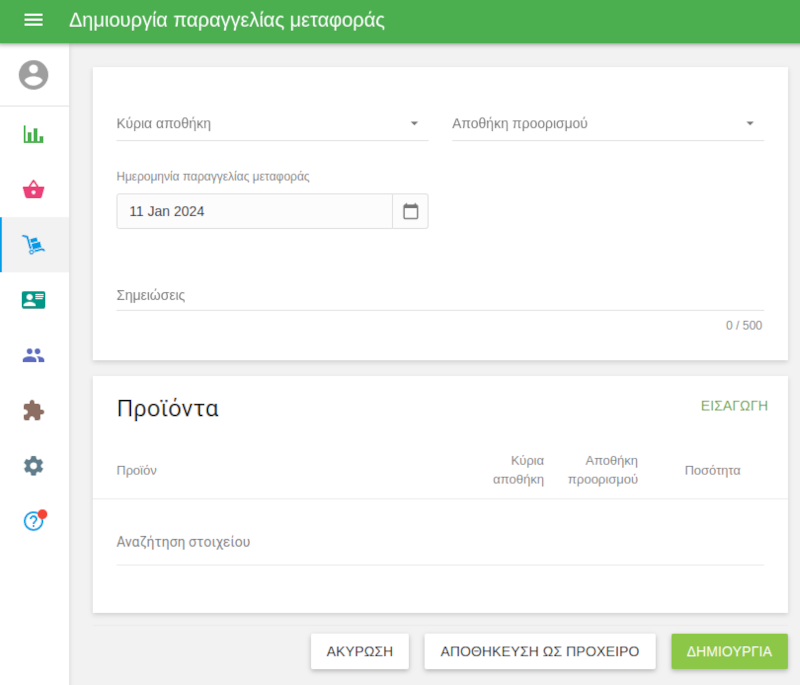
Task: Go to the bar chart dashboard
Action: (x=34, y=134)
